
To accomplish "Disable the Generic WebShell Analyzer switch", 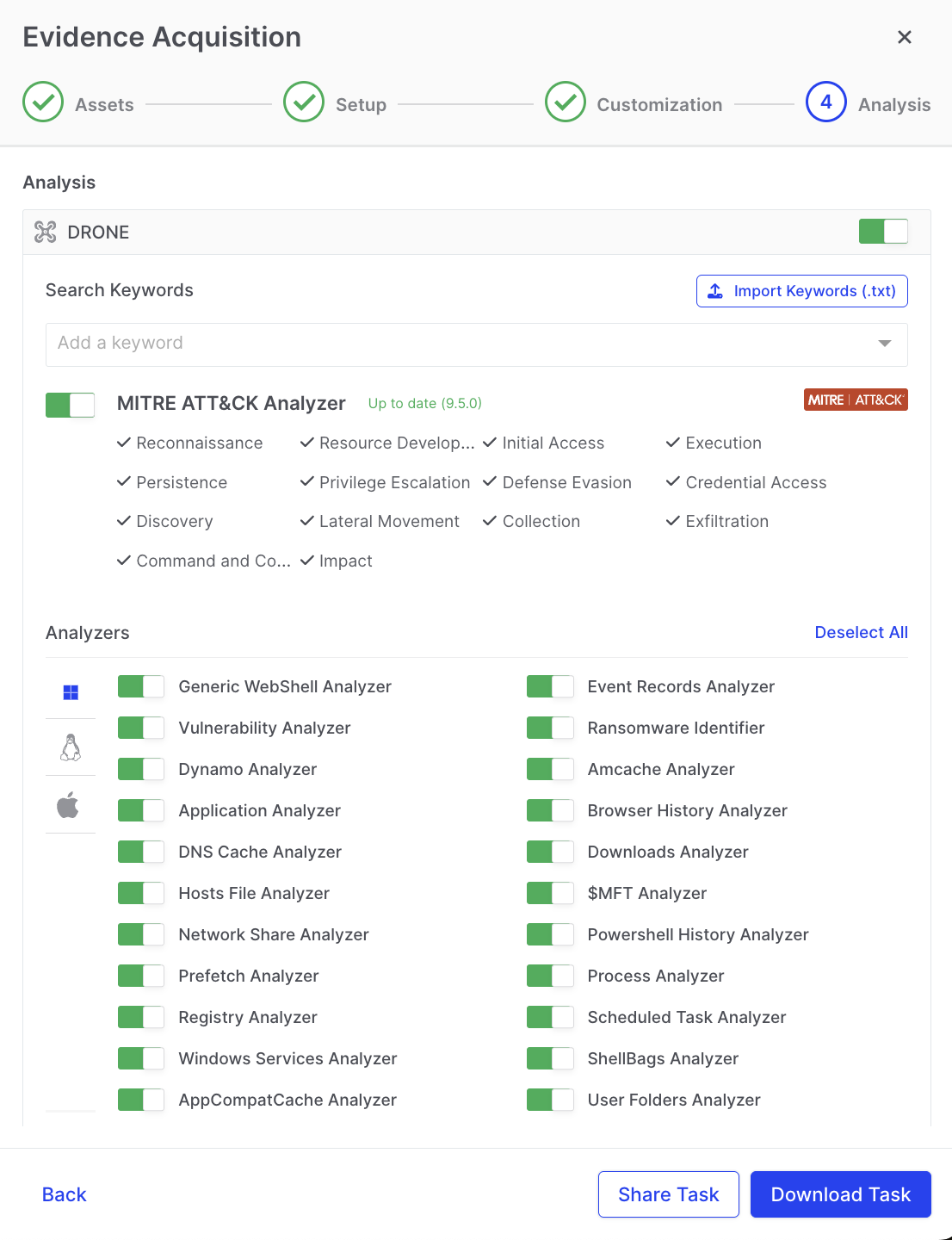I will point(141,686).
